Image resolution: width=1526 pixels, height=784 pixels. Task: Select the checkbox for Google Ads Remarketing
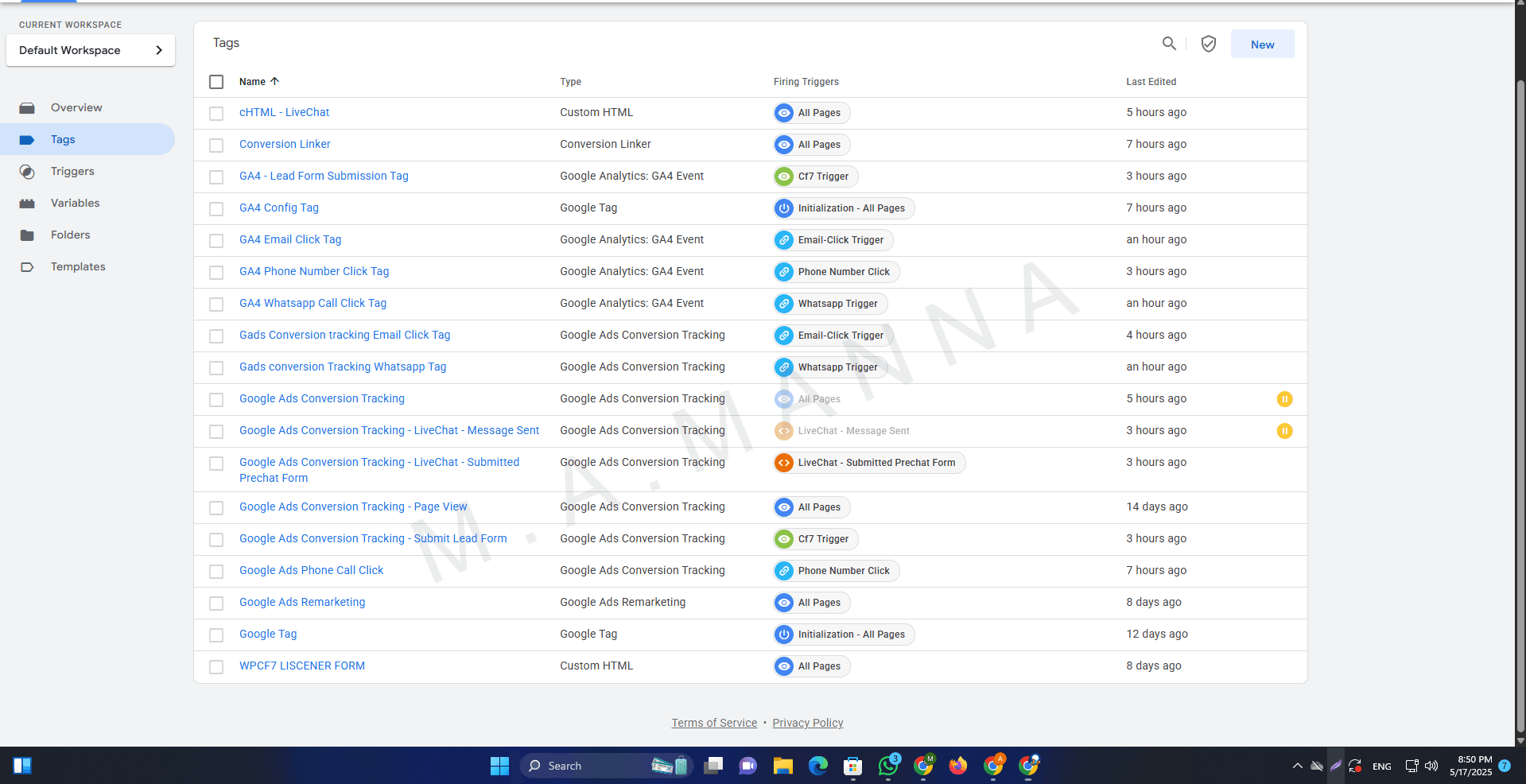pyautogui.click(x=216, y=603)
